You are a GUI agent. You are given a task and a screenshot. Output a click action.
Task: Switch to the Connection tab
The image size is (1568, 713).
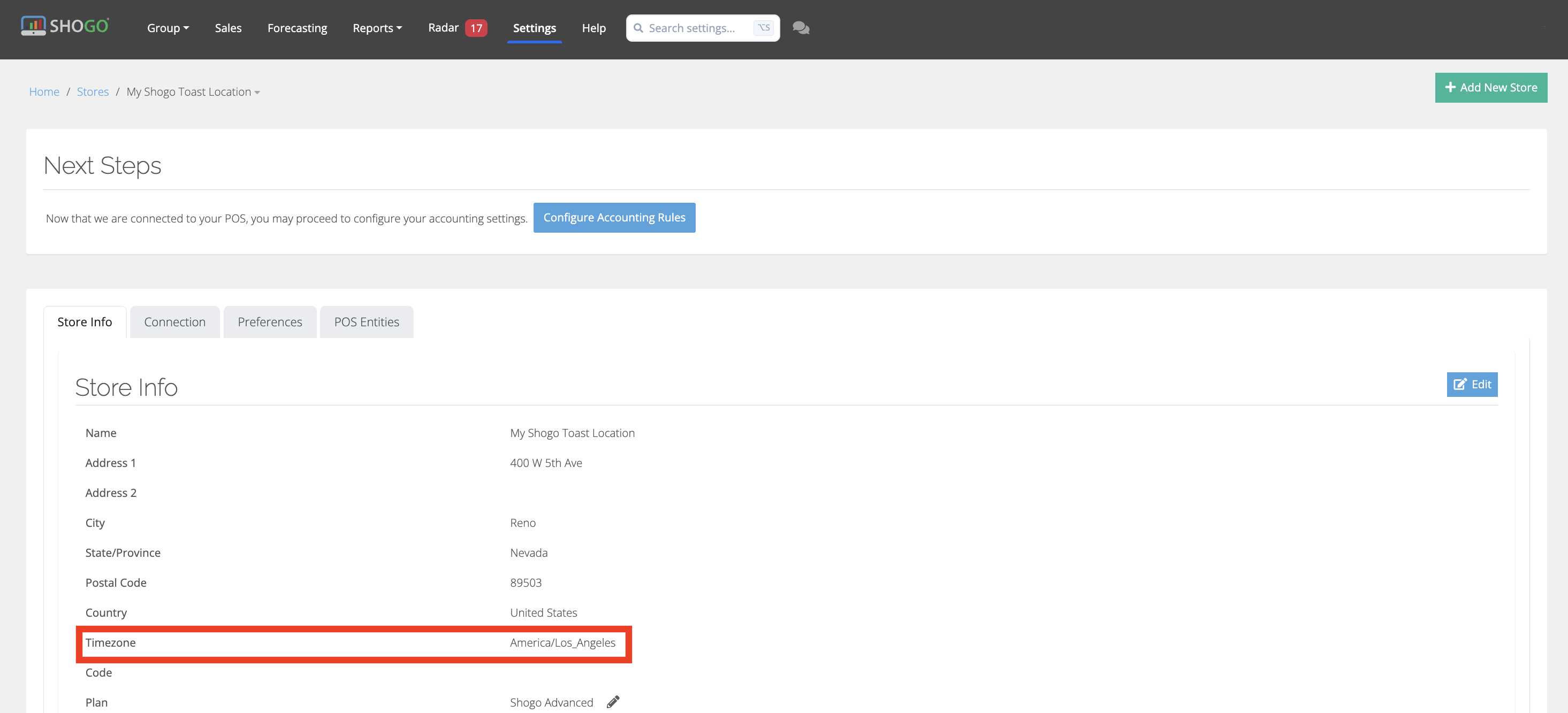tap(174, 322)
